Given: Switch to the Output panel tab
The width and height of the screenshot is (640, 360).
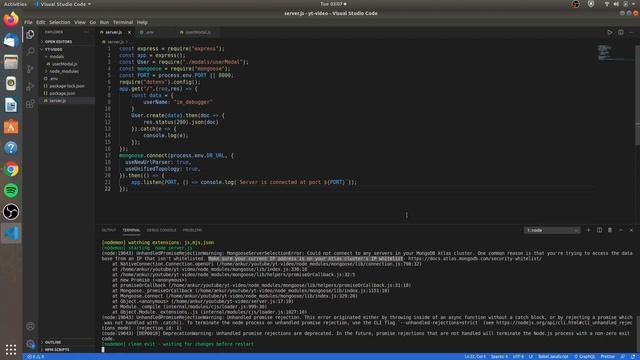Looking at the screenshot, I should [x=109, y=230].
